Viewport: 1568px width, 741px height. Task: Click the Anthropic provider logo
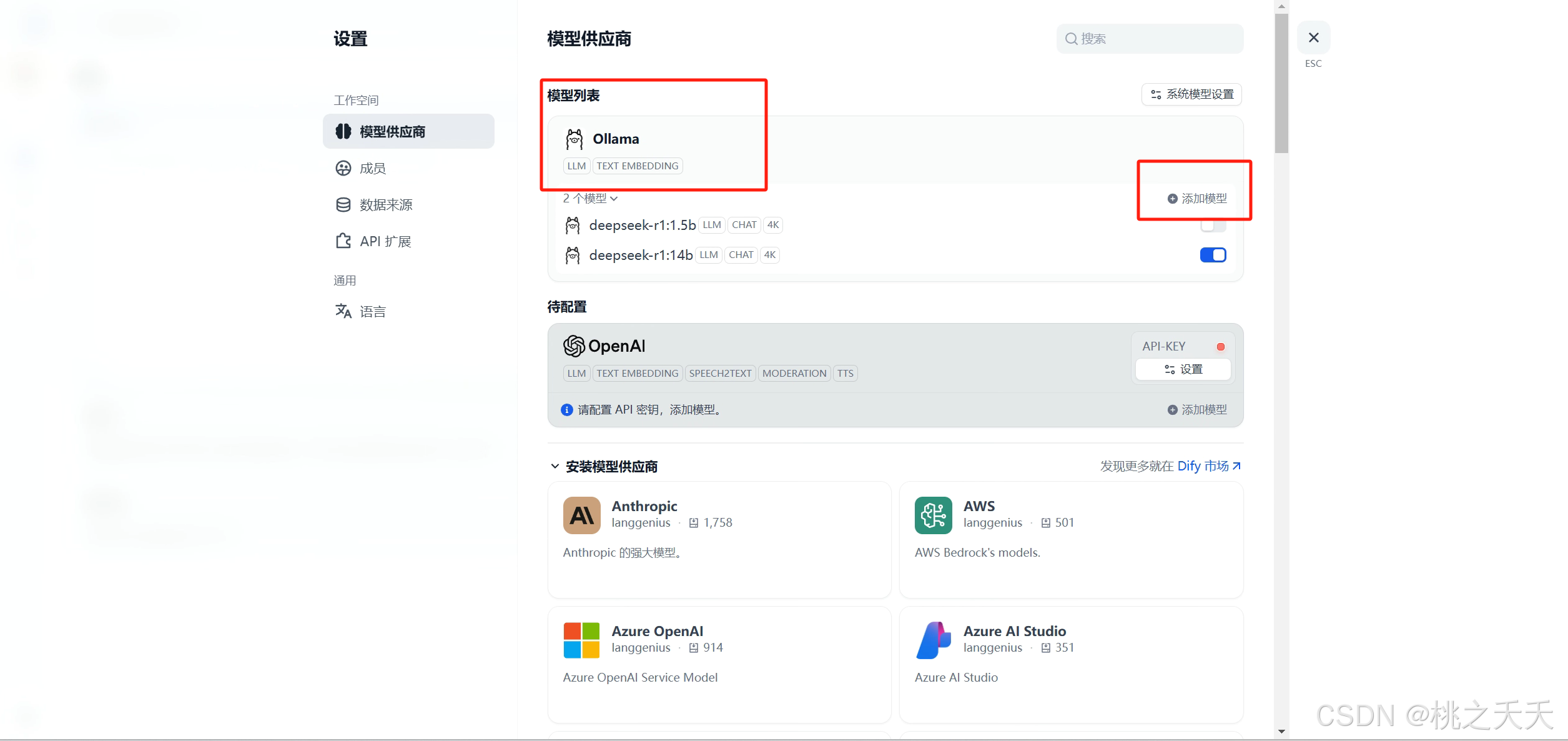[581, 515]
